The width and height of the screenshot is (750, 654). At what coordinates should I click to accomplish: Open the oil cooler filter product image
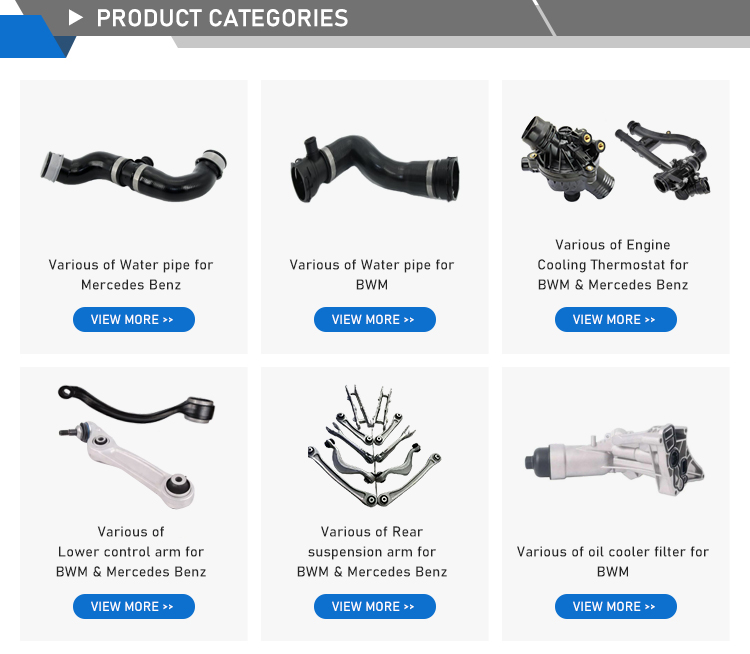click(614, 460)
